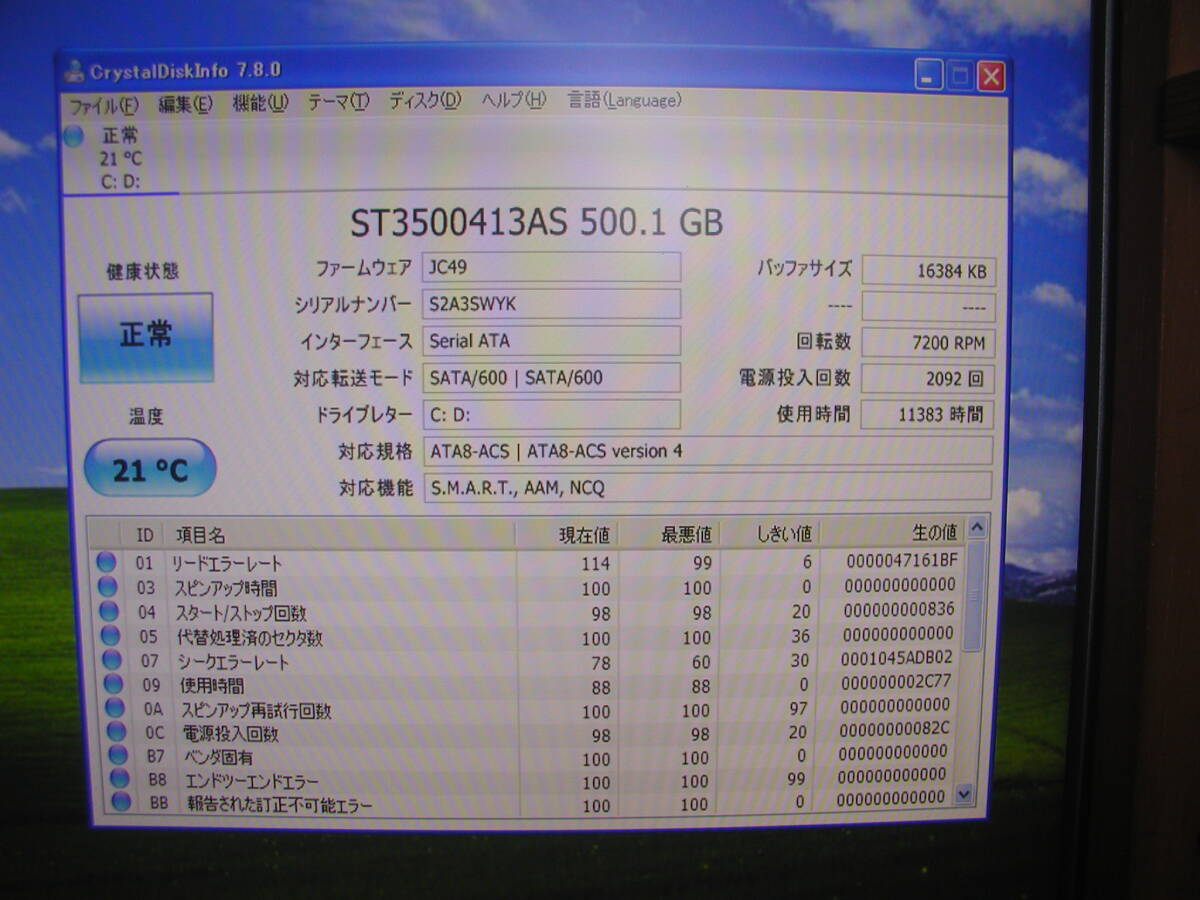
Task: Maximize the CrystalDiskInfo window
Action: [959, 76]
